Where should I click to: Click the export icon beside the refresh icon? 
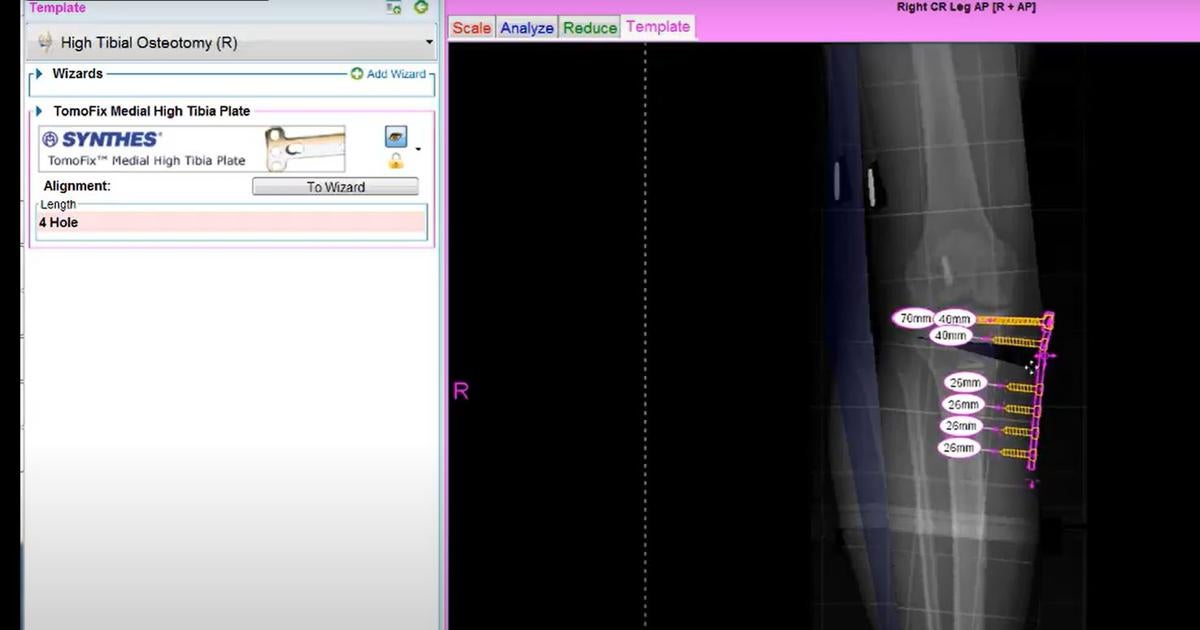393,9
